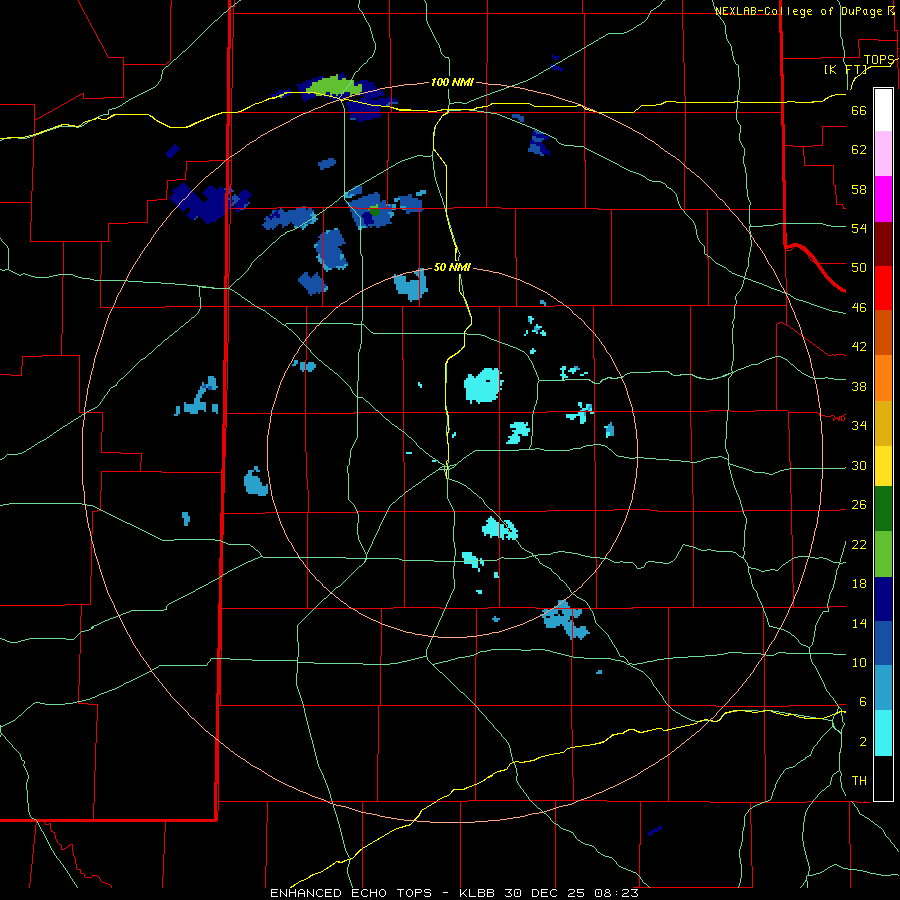Click the NEXLAB-College of DuPage credit text
The image size is (900, 900).
tap(804, 11)
